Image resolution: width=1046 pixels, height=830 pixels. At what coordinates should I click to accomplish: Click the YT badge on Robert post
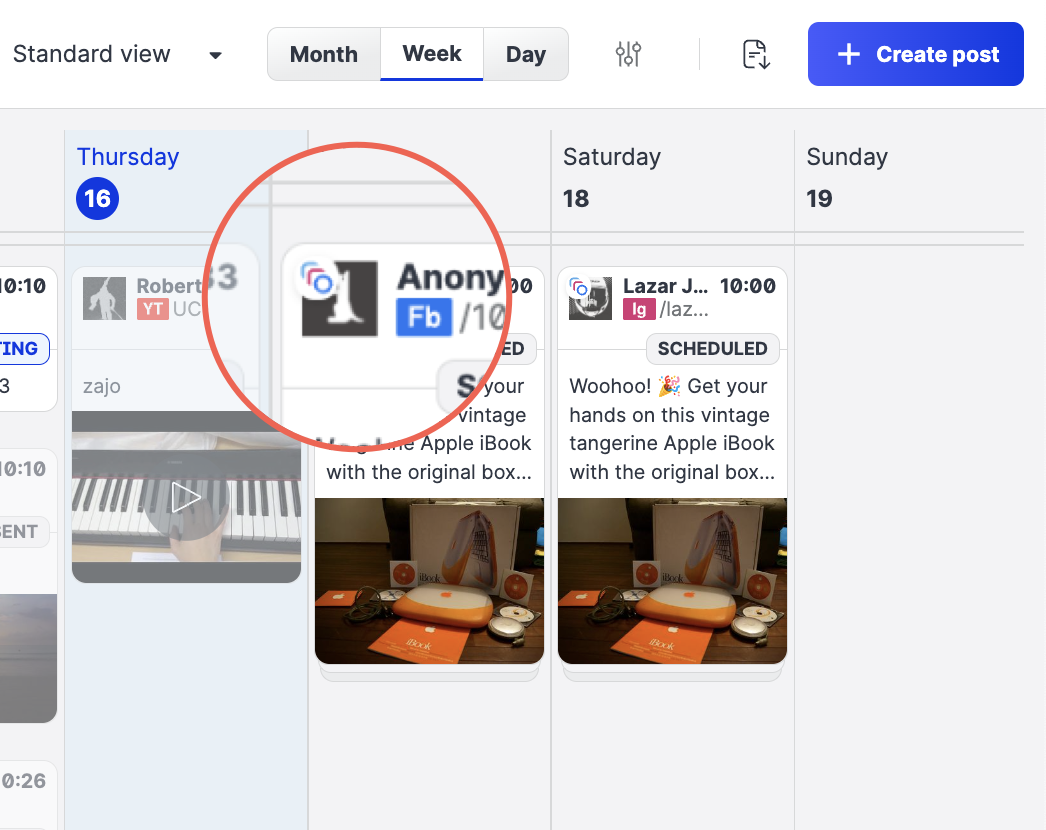(x=152, y=309)
